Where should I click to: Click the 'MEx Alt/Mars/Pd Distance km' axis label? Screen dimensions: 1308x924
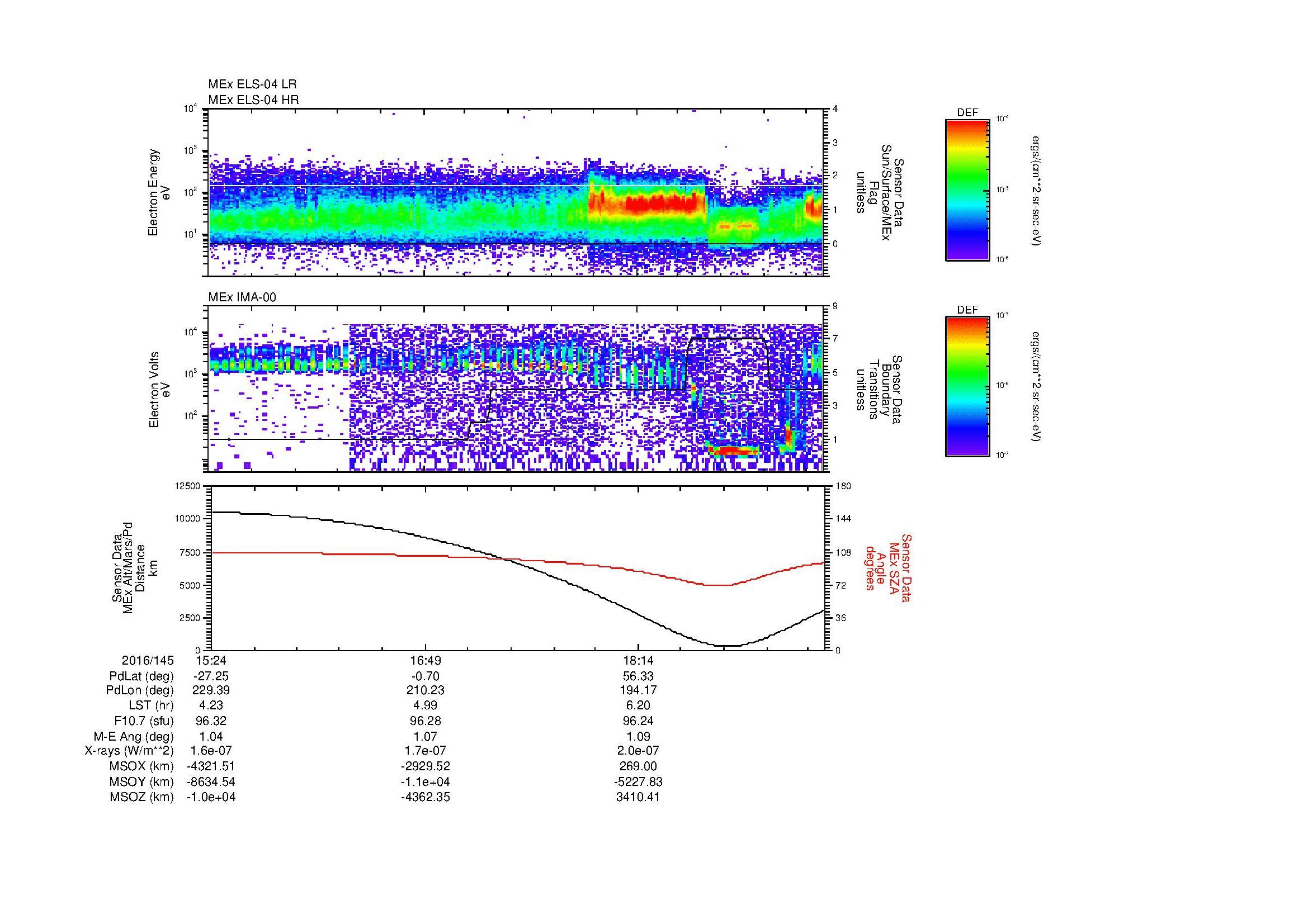coord(134,567)
